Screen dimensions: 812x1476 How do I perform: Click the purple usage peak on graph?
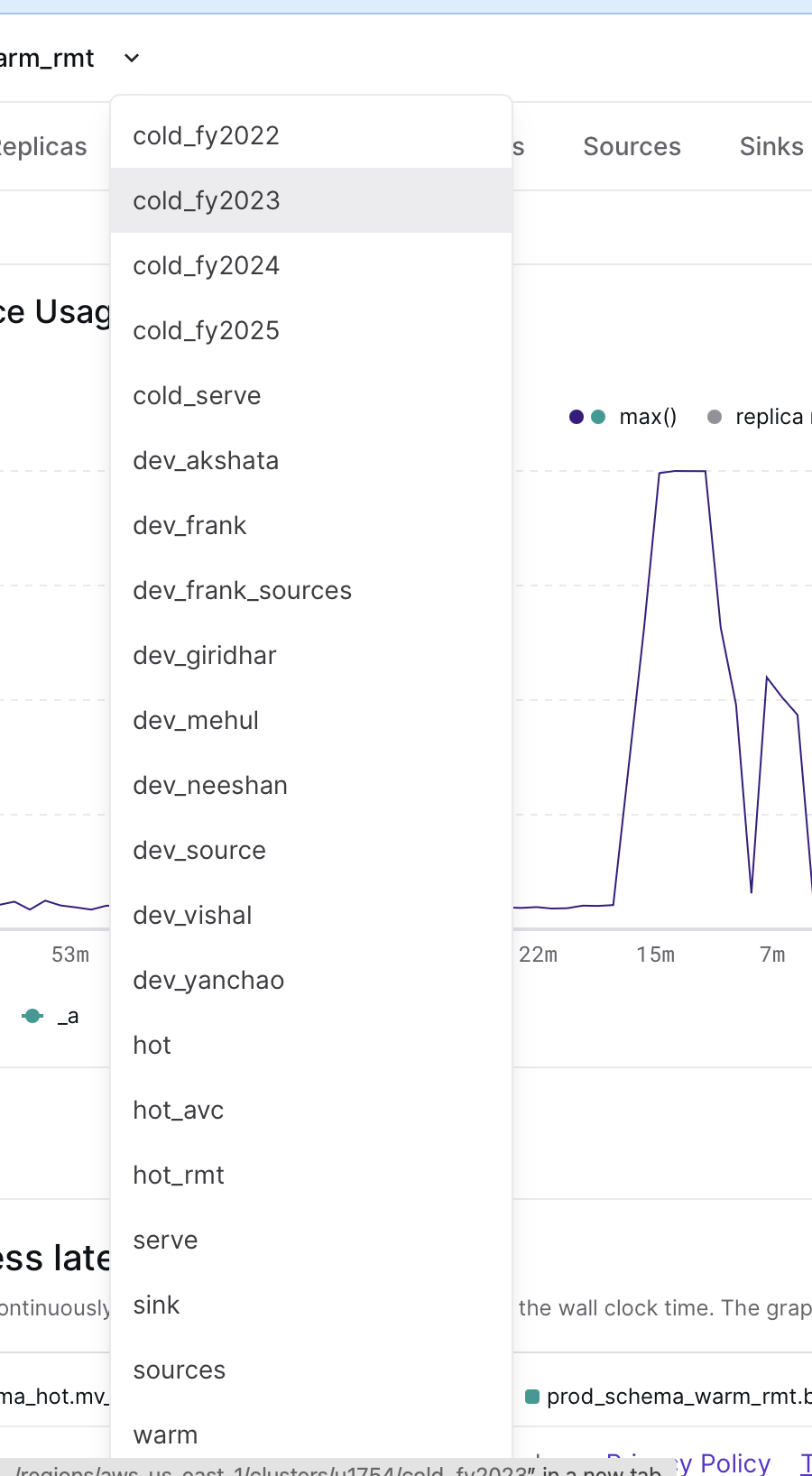(x=682, y=471)
